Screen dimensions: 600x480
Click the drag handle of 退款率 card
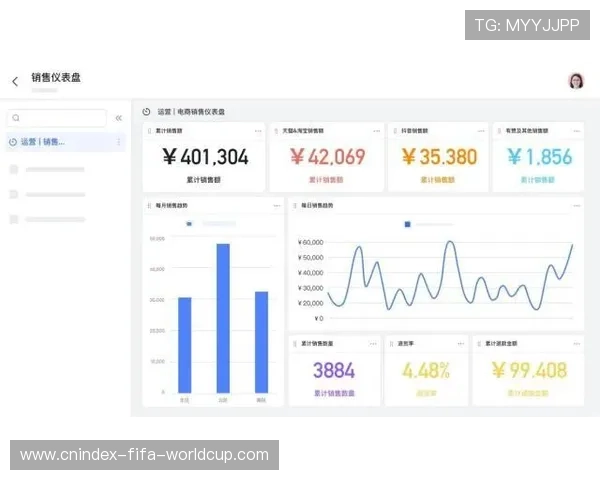(391, 344)
